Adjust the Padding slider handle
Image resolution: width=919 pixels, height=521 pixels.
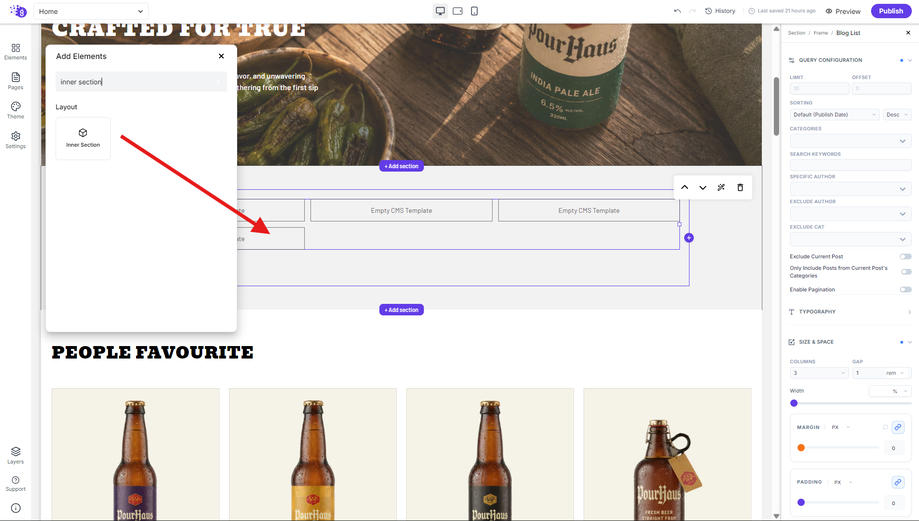(x=801, y=502)
